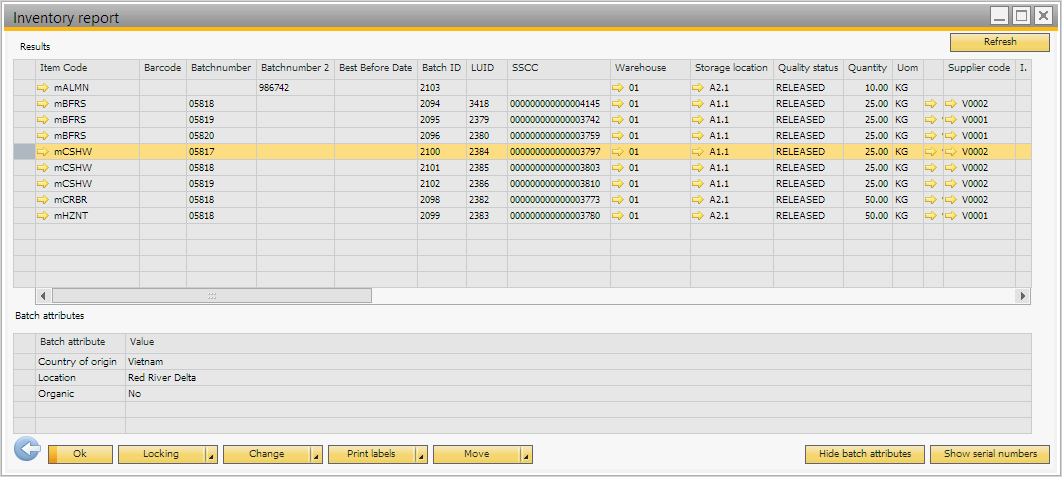Click Hide batch attributes button
The image size is (1062, 477).
864,454
